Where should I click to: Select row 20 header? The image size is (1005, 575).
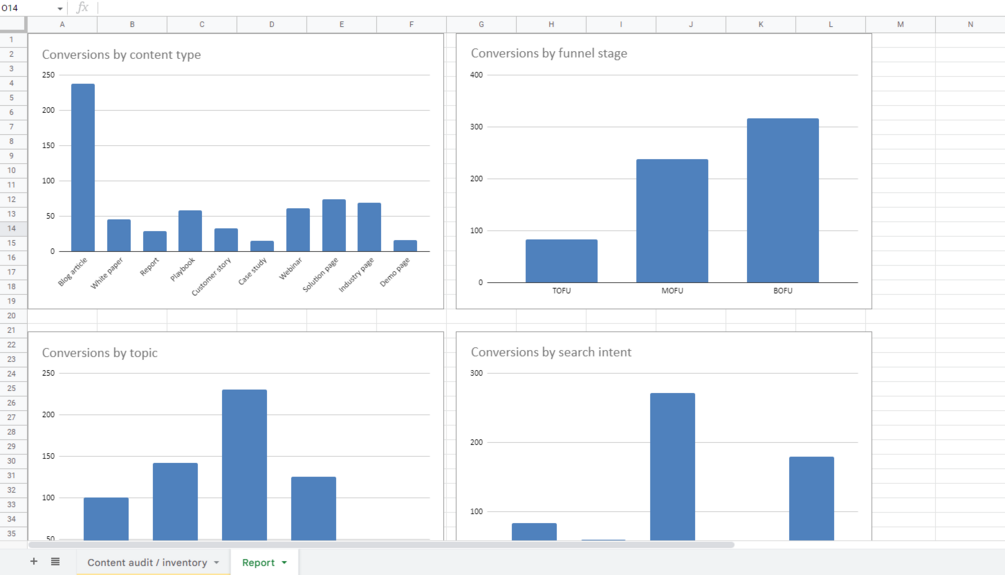coord(12,315)
